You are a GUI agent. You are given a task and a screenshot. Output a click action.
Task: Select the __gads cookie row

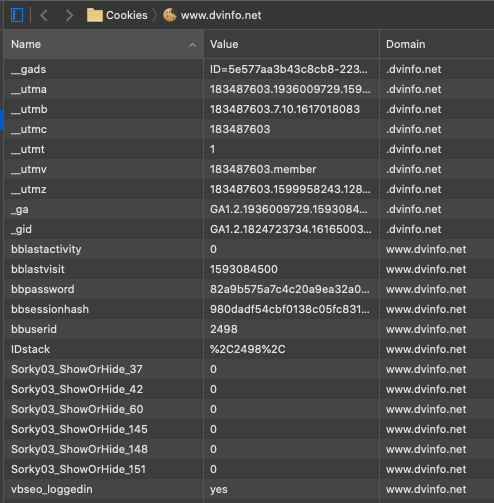coord(249,69)
